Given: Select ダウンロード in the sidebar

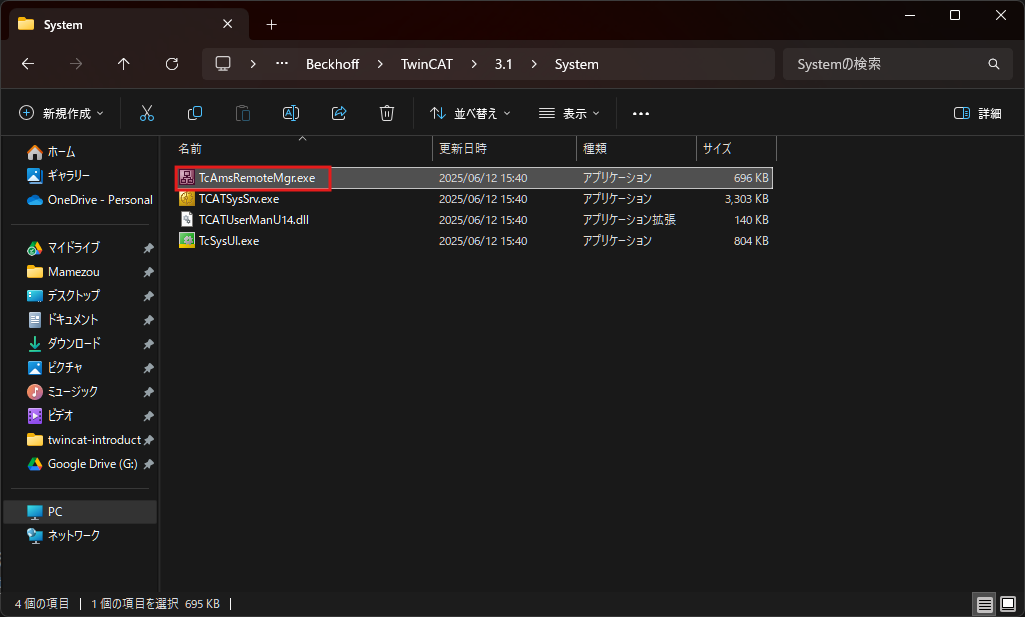Looking at the screenshot, I should (74, 343).
